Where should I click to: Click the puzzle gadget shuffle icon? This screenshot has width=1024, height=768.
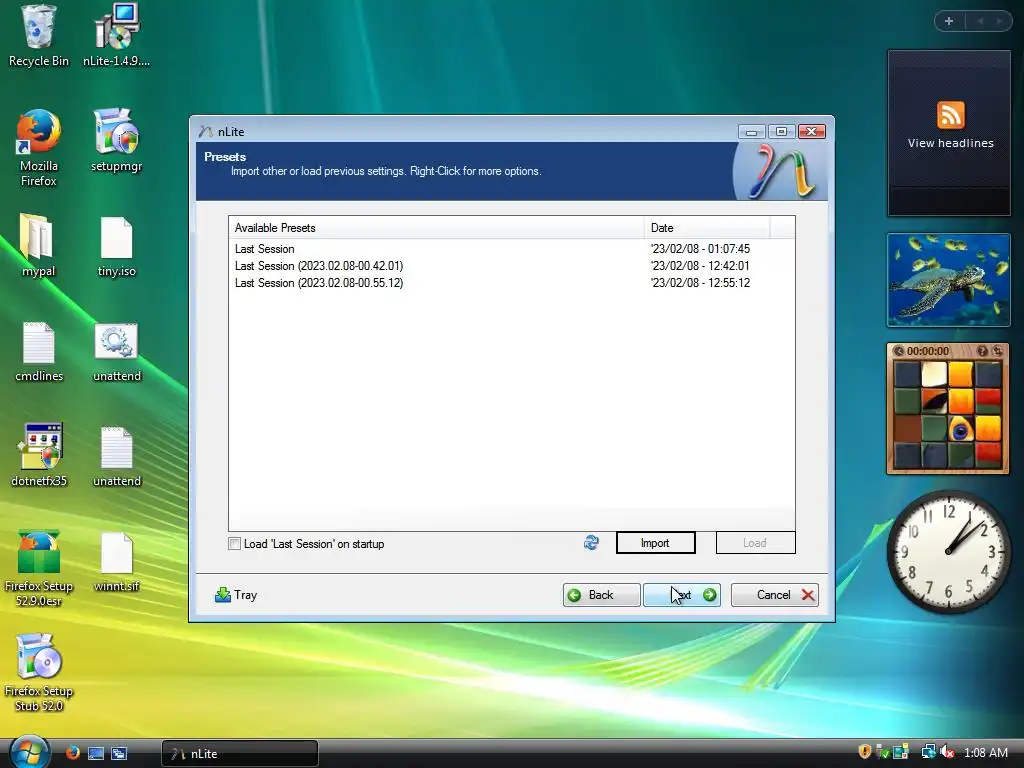point(997,351)
